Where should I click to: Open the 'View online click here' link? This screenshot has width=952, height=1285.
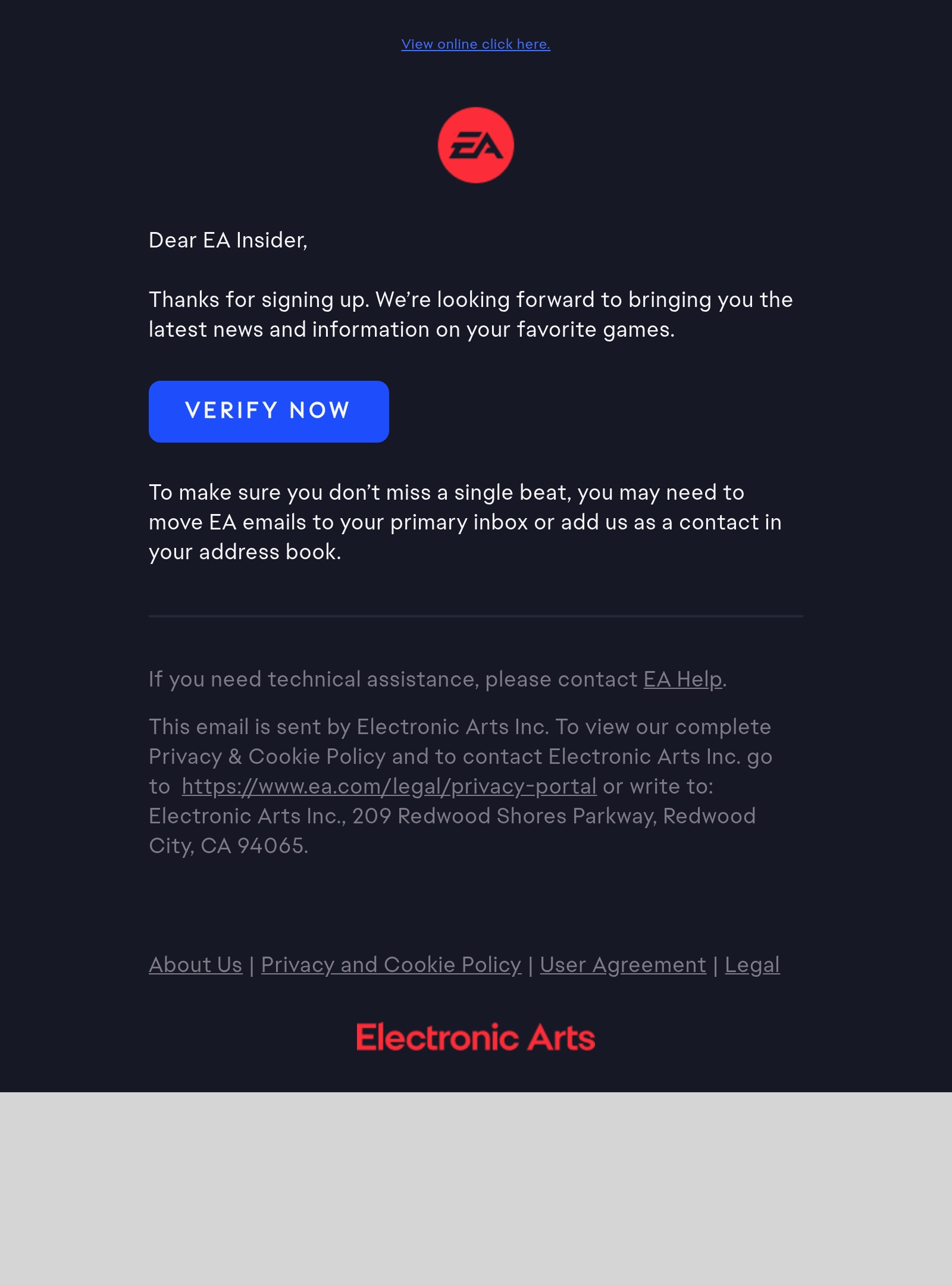[475, 44]
